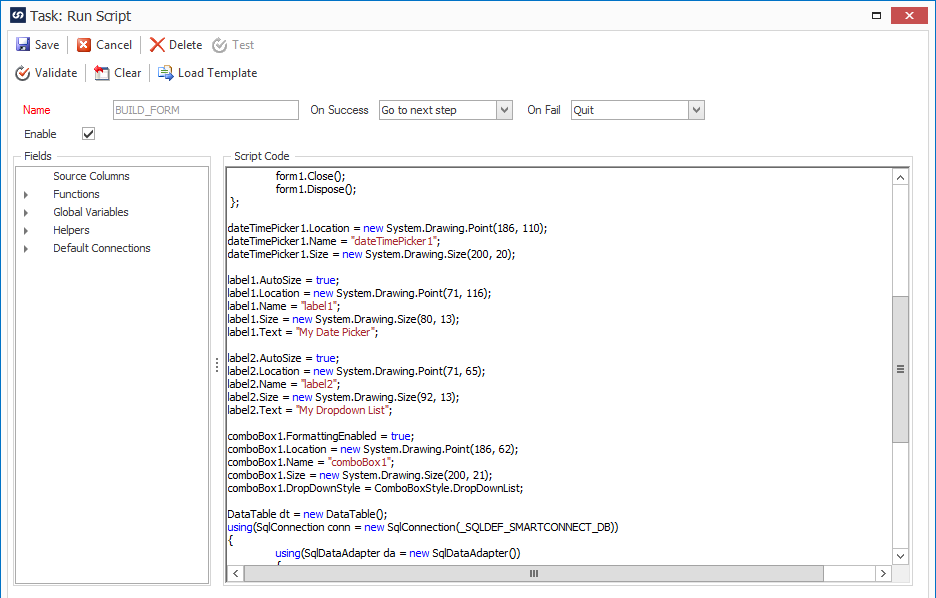Image resolution: width=936 pixels, height=598 pixels.
Task: Click the "My Dropdown List" string text
Action: 344,411
